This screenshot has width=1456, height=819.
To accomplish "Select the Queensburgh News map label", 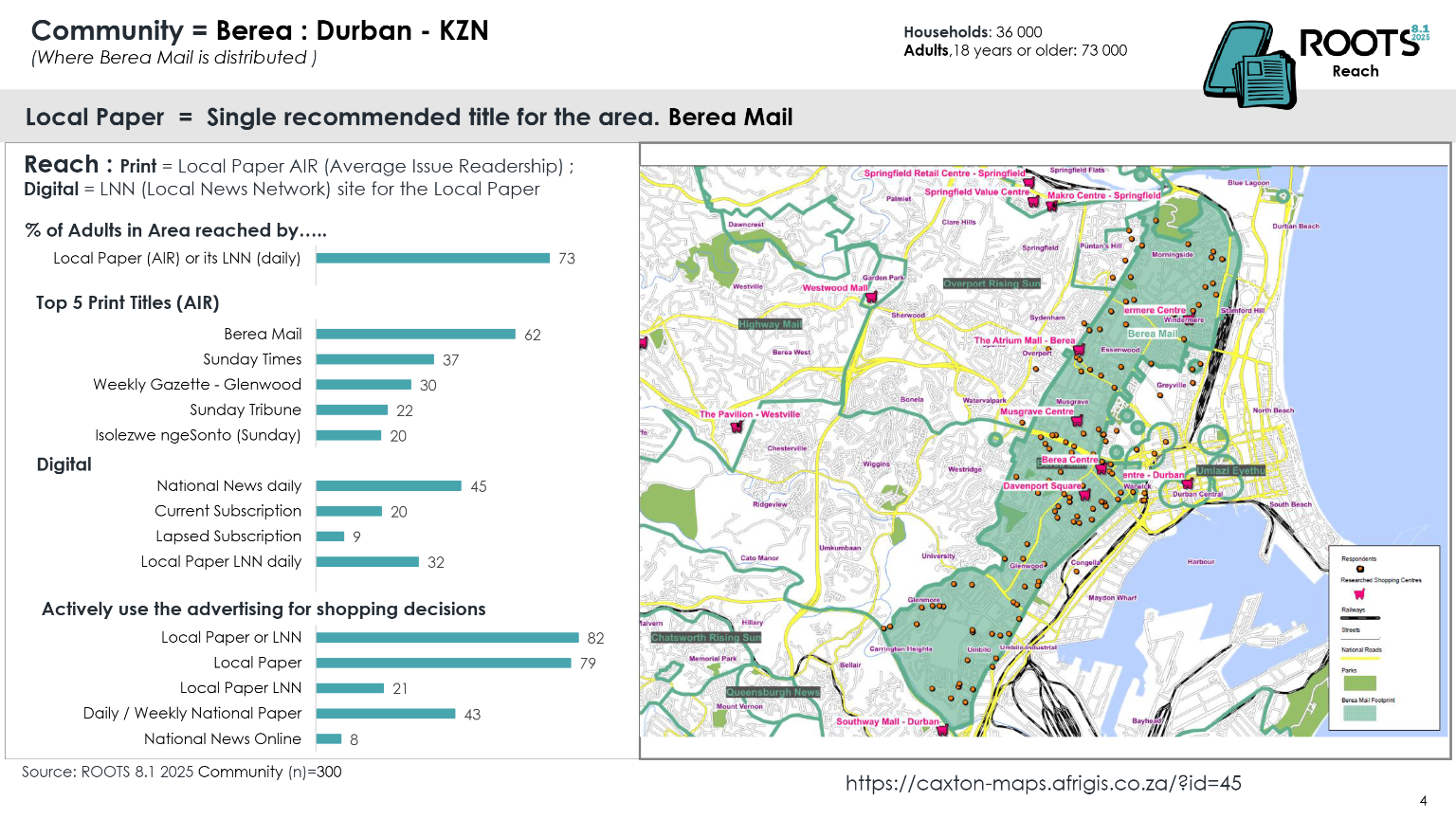I will pos(773,692).
